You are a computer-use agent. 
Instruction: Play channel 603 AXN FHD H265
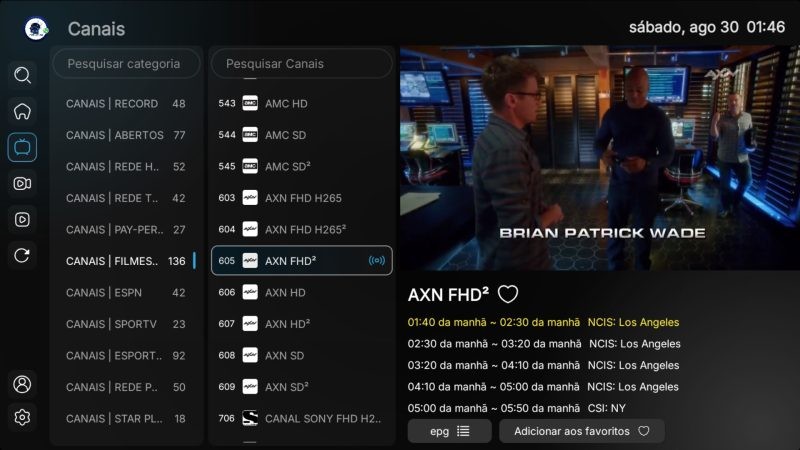coord(302,197)
